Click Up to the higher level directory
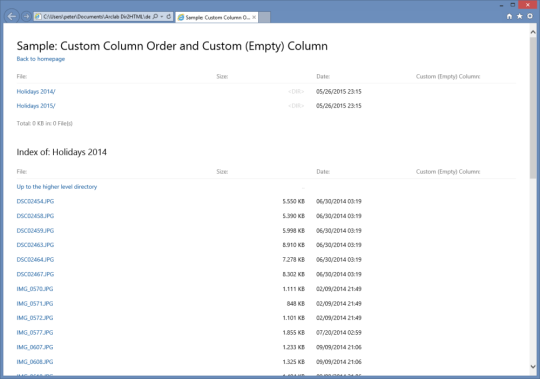The image size is (540, 379). [57, 187]
